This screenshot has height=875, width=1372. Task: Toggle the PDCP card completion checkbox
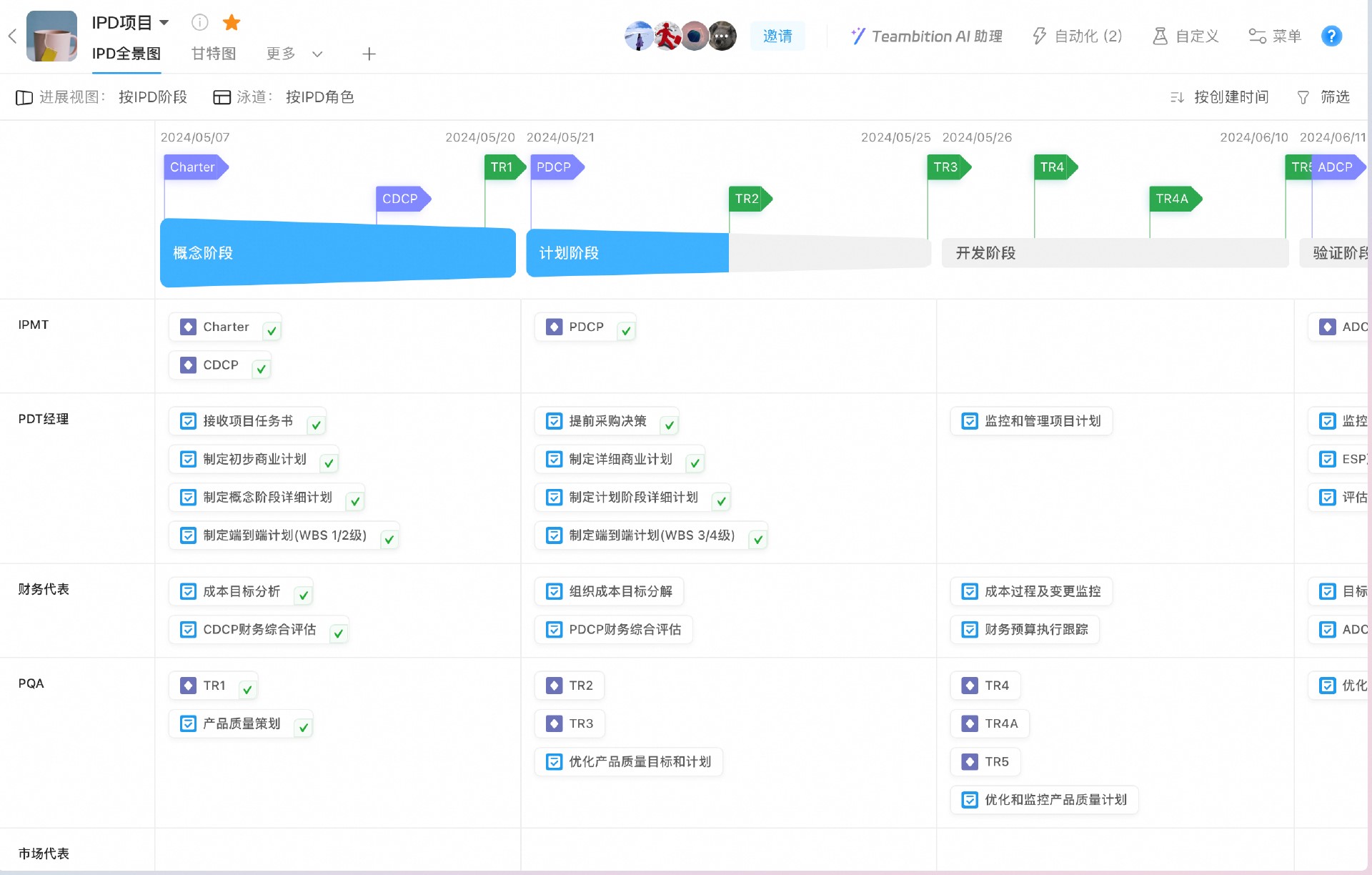coord(626,330)
